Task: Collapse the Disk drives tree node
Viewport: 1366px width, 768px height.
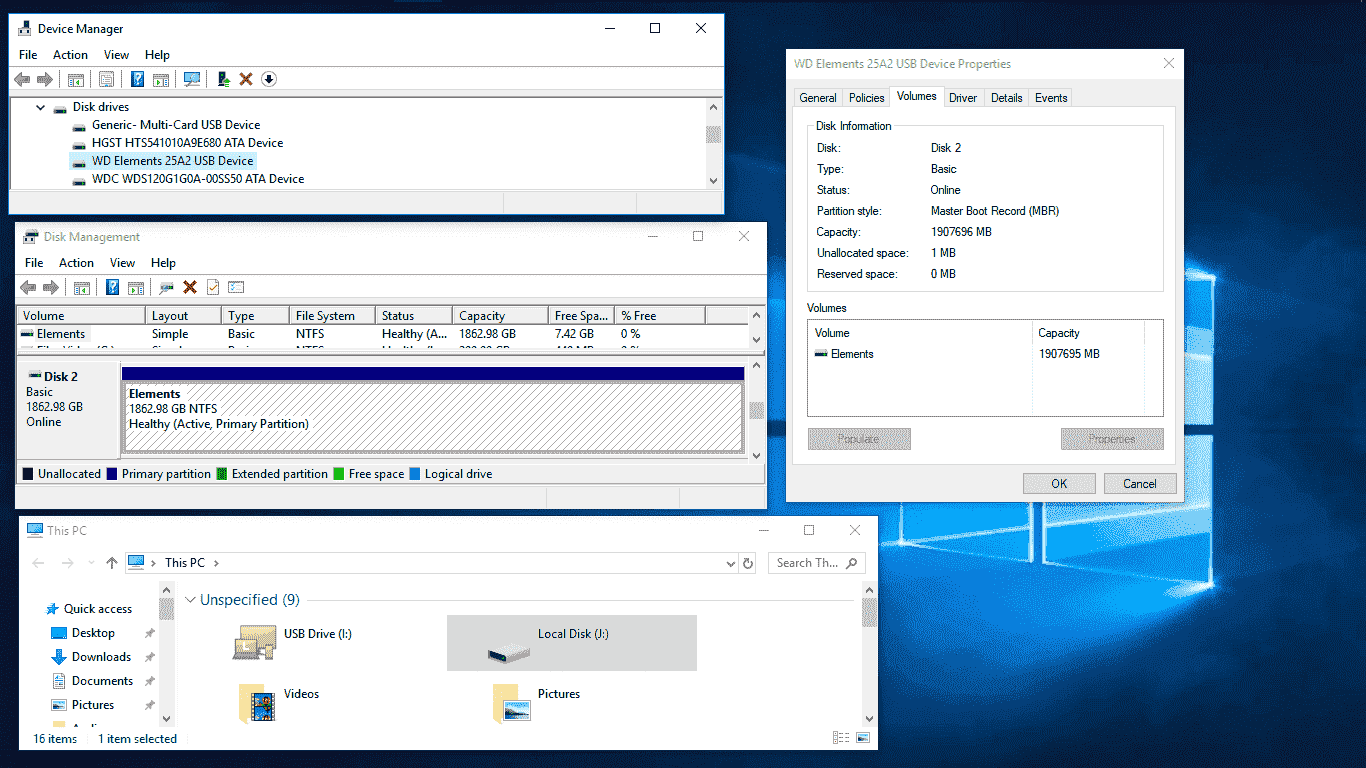Action: [40, 107]
